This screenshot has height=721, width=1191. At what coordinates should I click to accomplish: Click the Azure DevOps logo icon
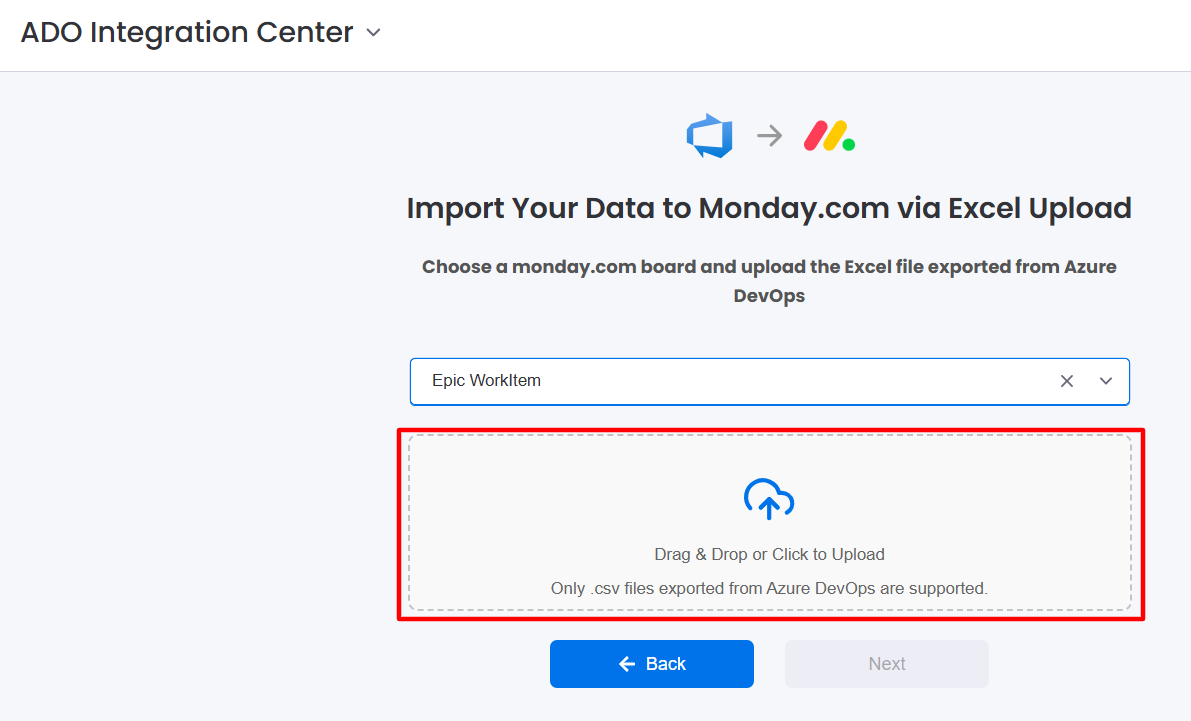pos(709,136)
